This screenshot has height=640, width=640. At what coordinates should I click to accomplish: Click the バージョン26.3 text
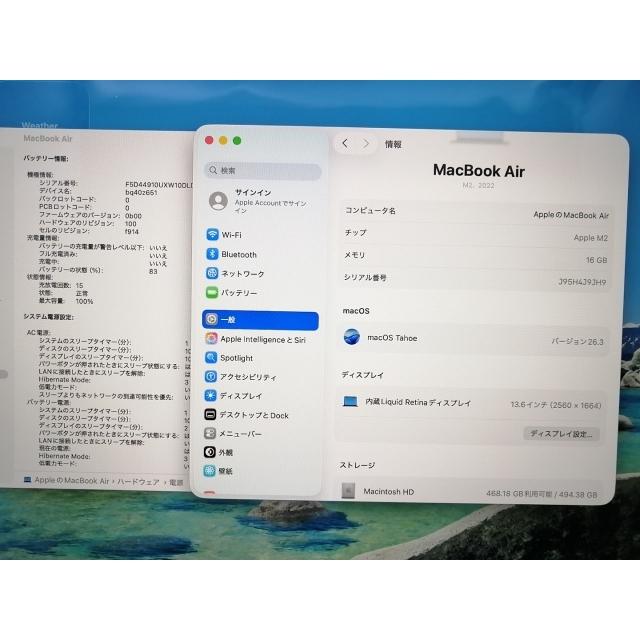pos(577,342)
